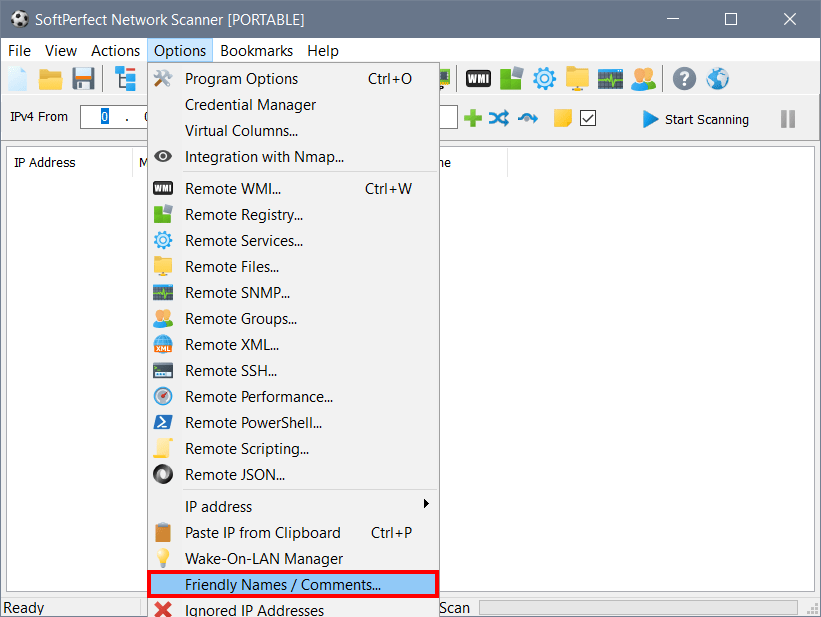Click the Ready status bar text
The height and width of the screenshot is (617, 821).
[x=24, y=608]
